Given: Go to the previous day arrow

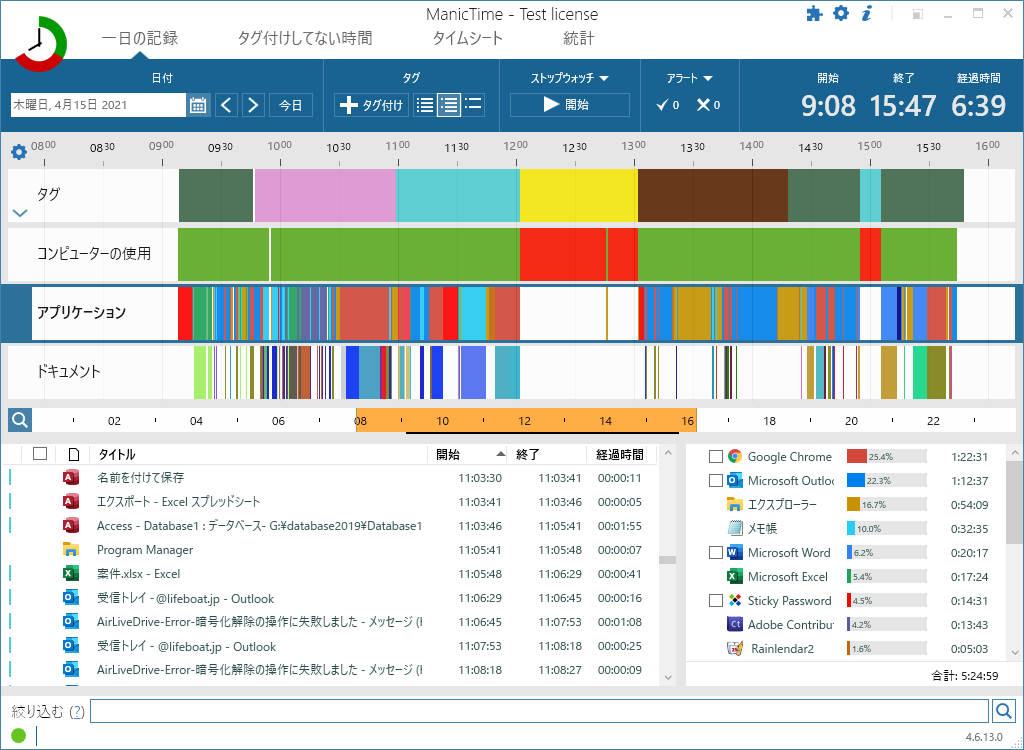Looking at the screenshot, I should point(226,105).
